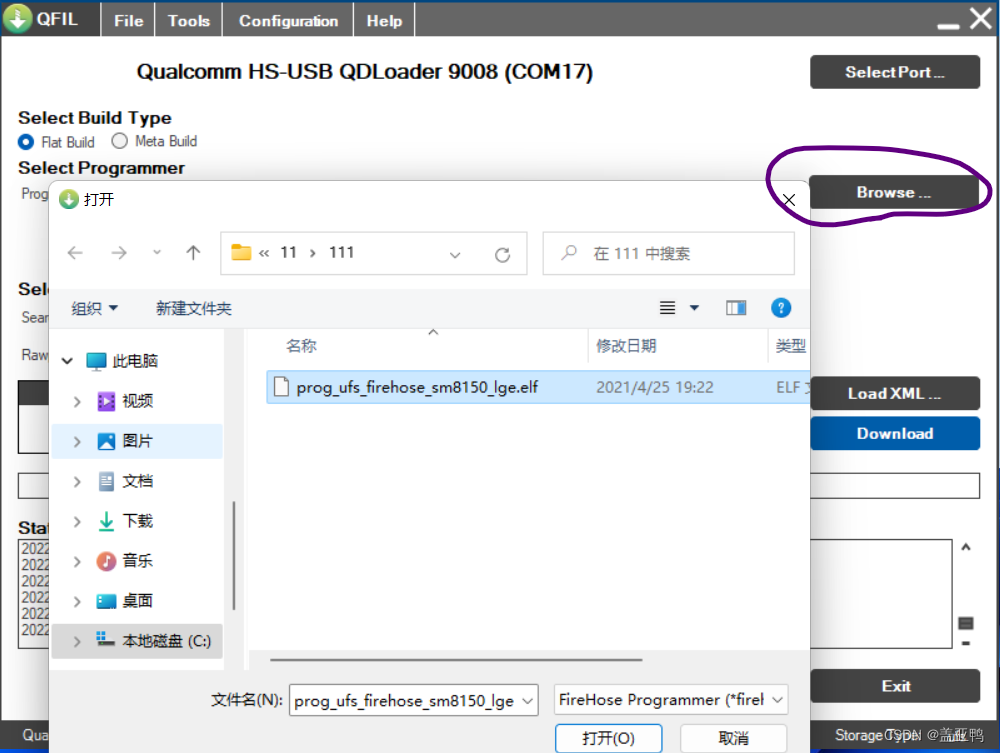This screenshot has height=753, width=1000.
Task: Go up one folder level
Action: point(193,253)
